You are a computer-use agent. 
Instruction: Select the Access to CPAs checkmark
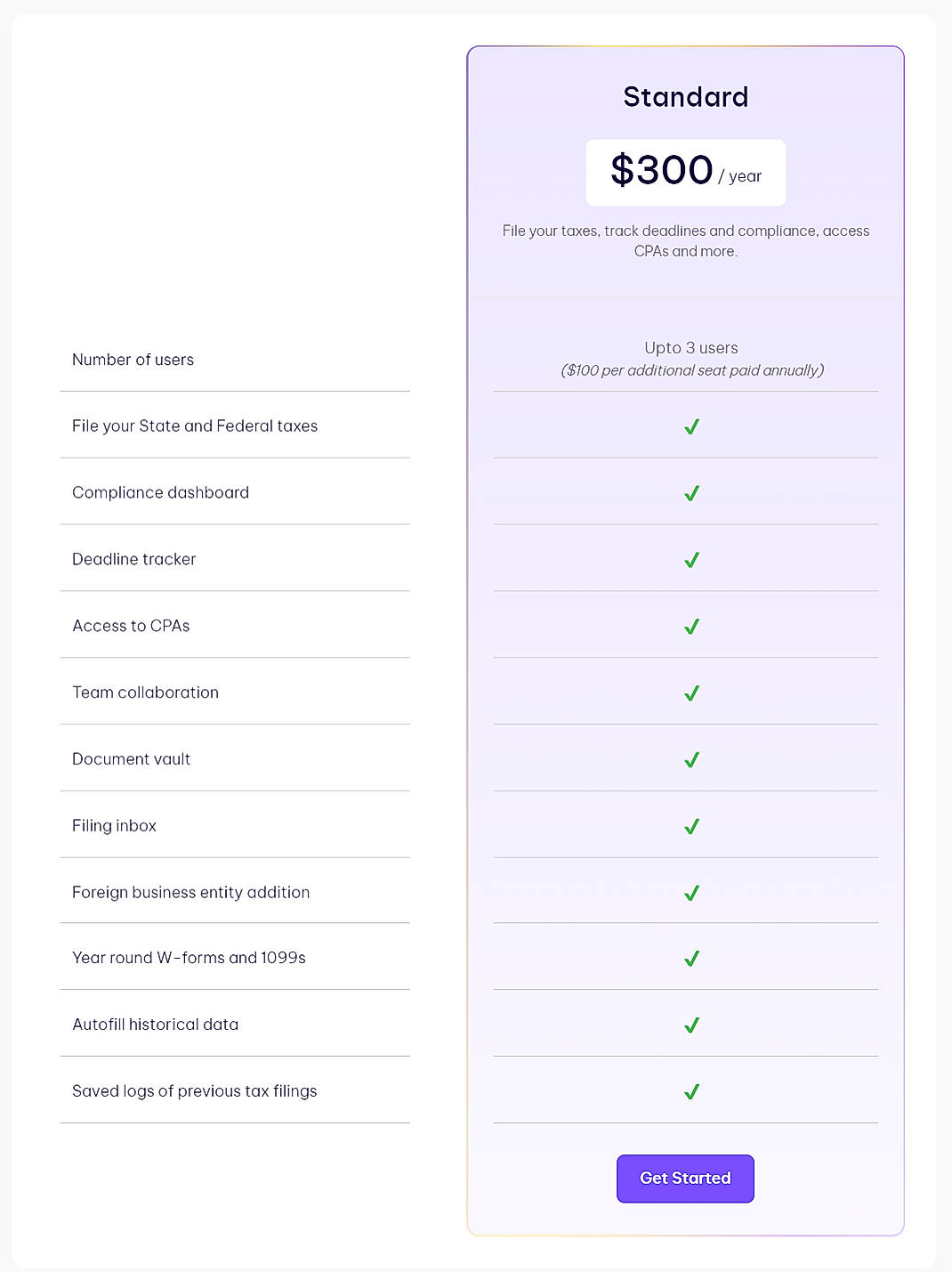tap(690, 626)
